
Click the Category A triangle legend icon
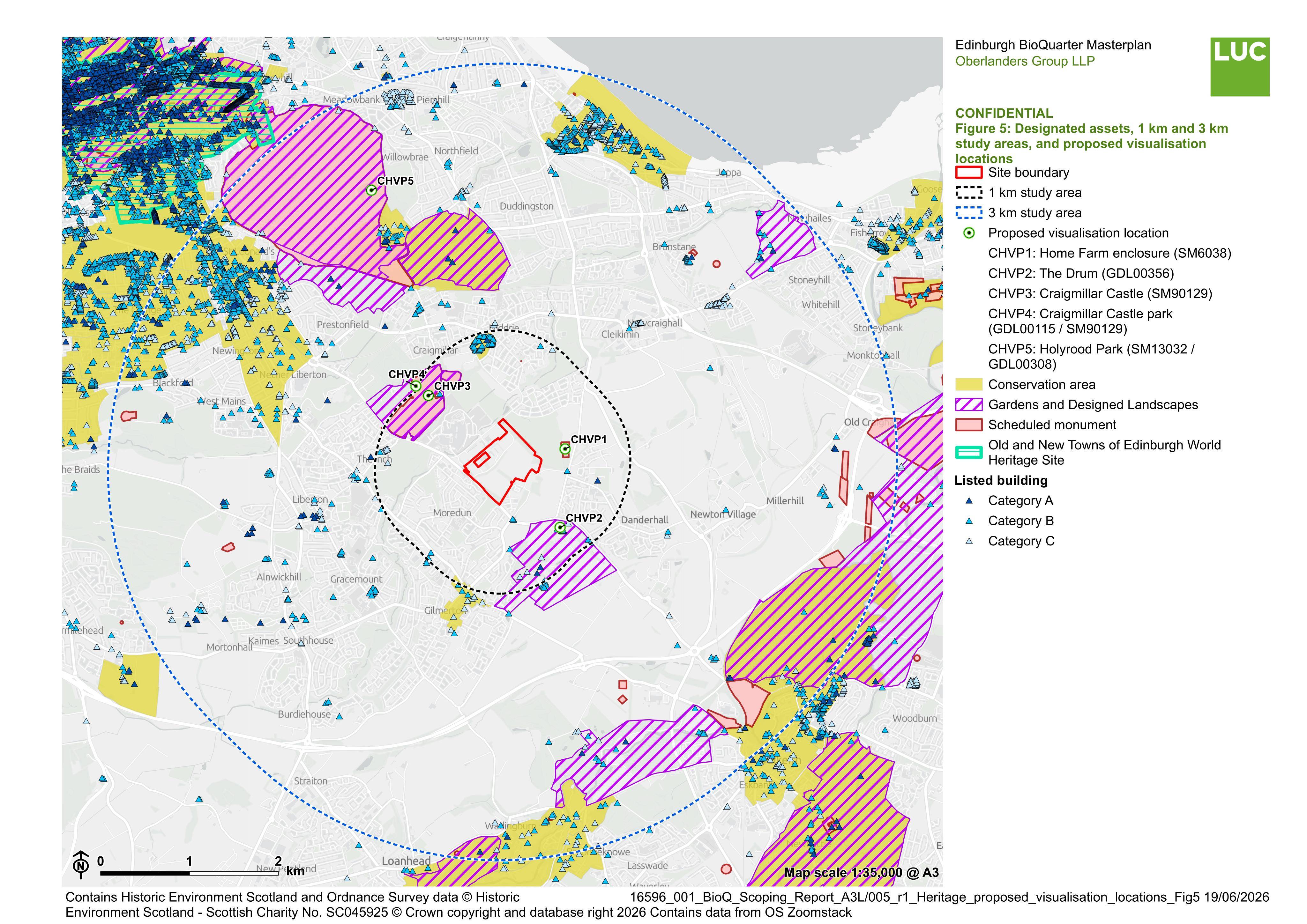(969, 501)
